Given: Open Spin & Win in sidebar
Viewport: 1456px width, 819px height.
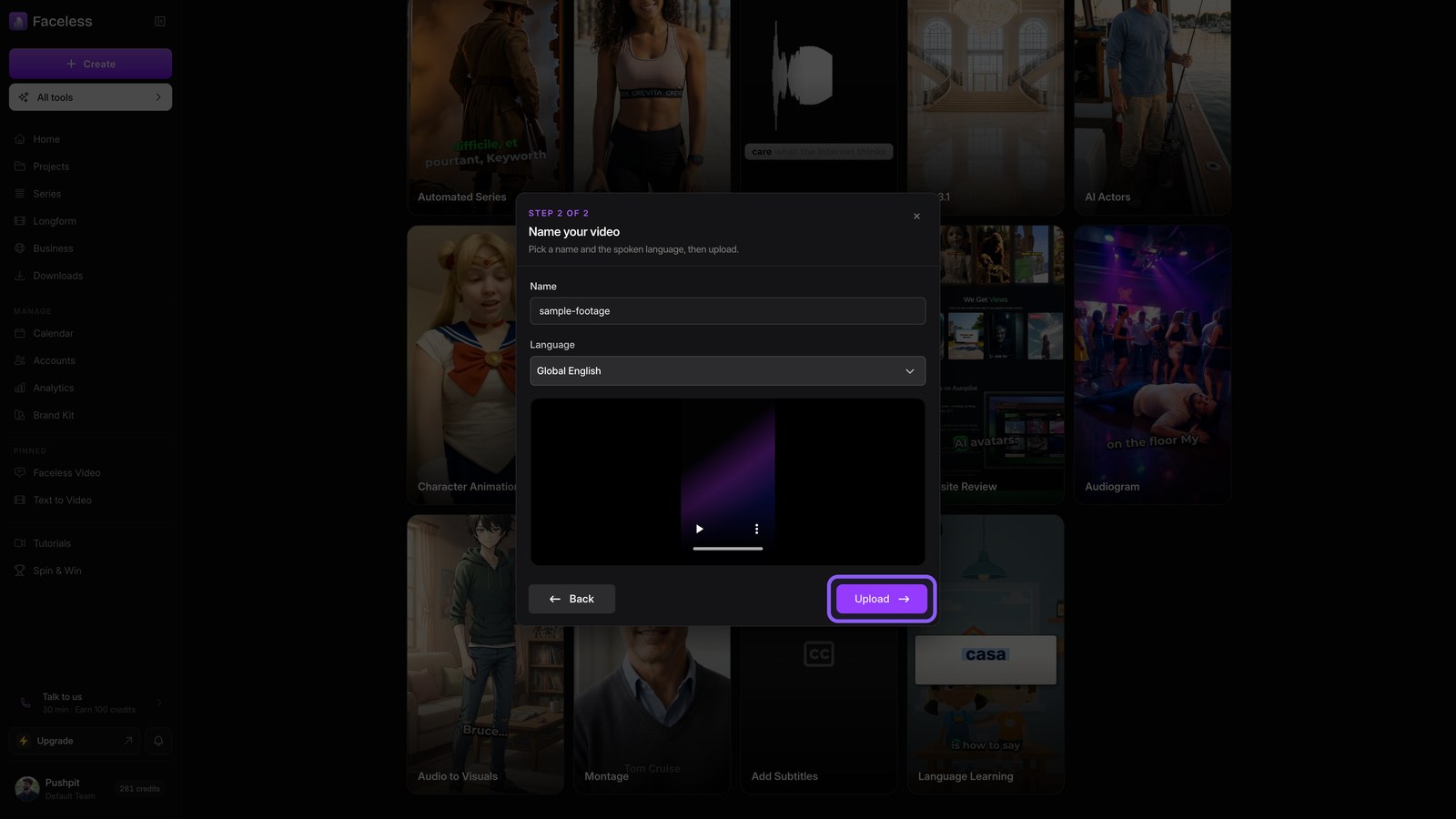Looking at the screenshot, I should coord(90,571).
